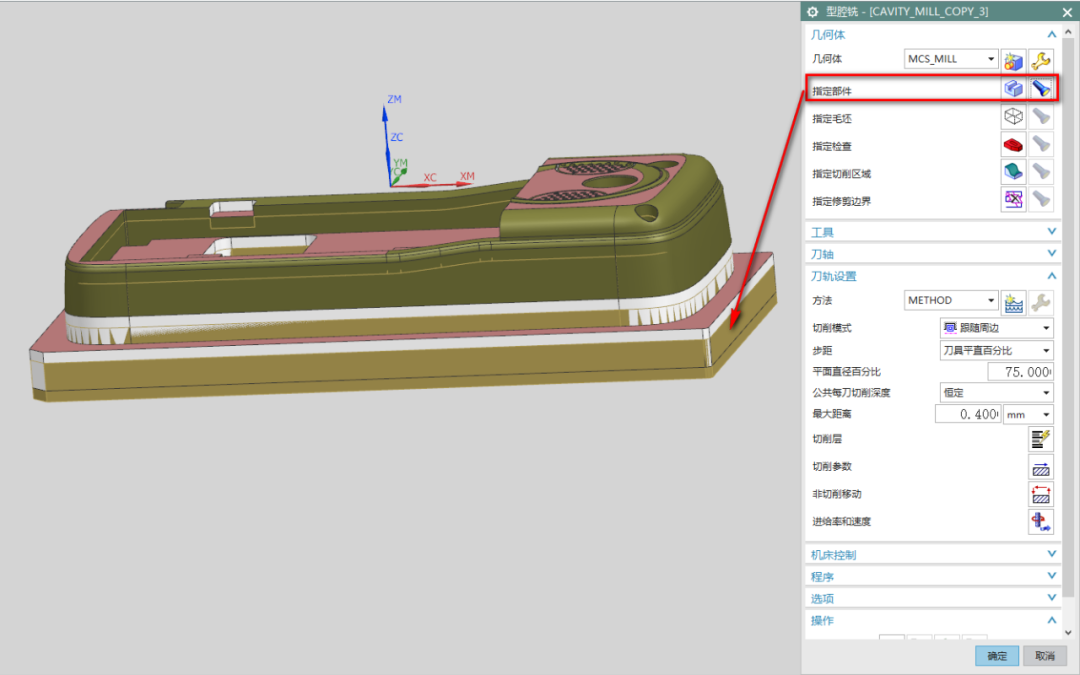Click the 平面直径百分比 input field
The image size is (1080, 675).
[1019, 372]
